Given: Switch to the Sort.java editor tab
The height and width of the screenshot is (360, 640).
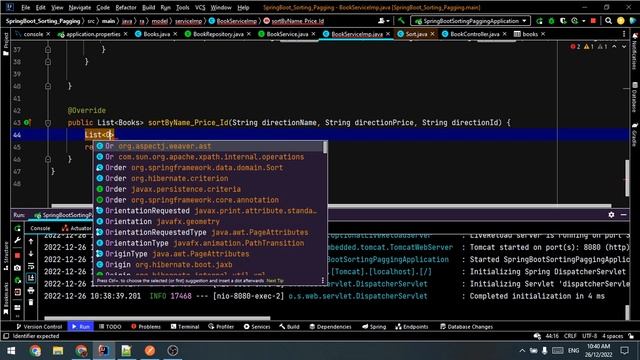Looking at the screenshot, I should click(x=416, y=34).
